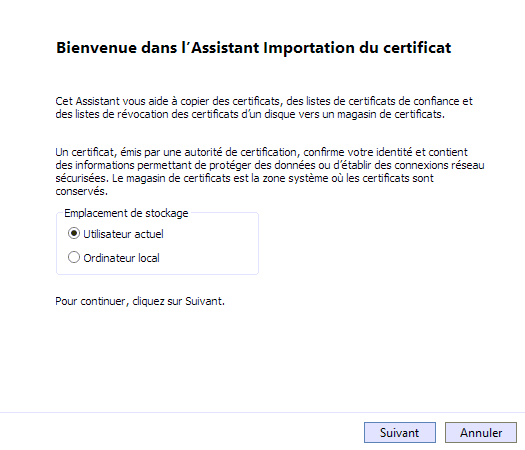Click the paragraph starting 'Un certificat, émis par'
This screenshot has height=450, width=525.
pyautogui.click(x=270, y=171)
